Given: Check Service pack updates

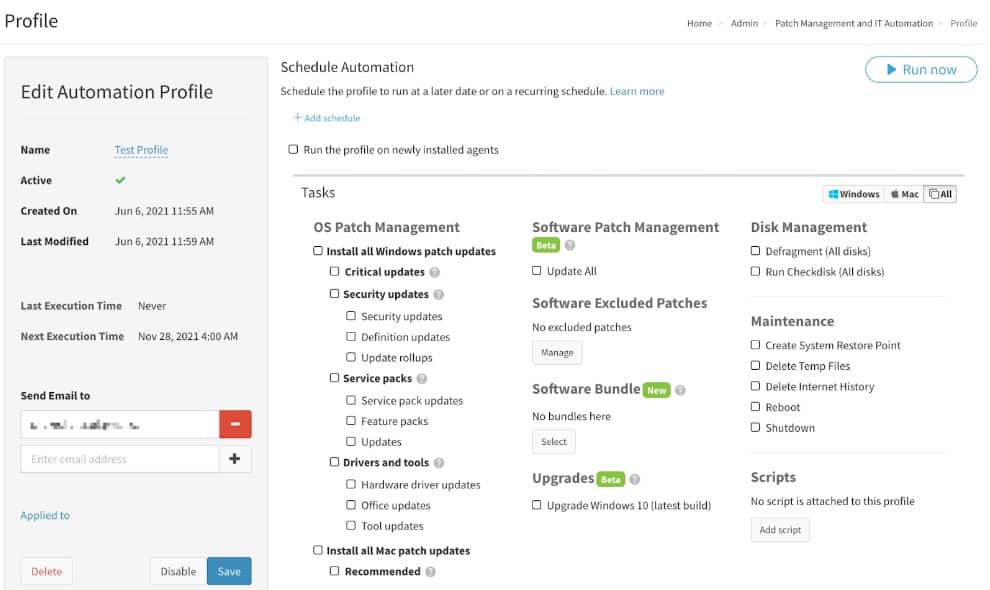Looking at the screenshot, I should 350,400.
